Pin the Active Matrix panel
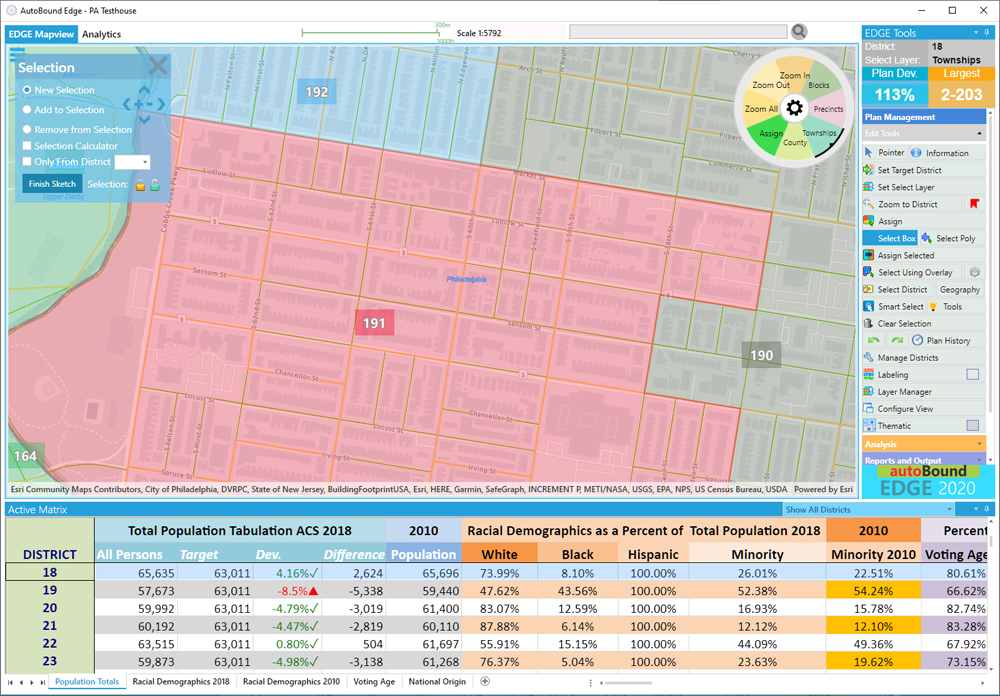This screenshot has width=1000, height=696. pos(987,509)
